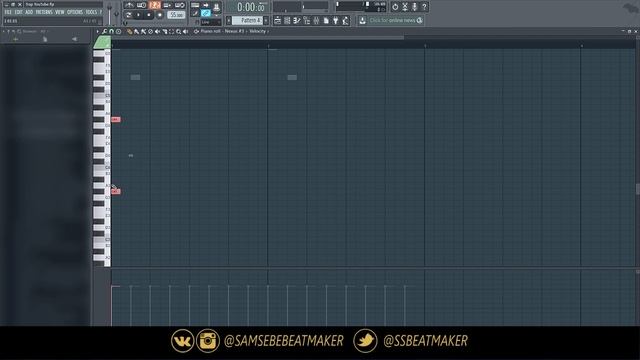Screen dimensions: 640x360
Task: Click the piano roll horizontal scrollbar
Action: tap(258, 37)
